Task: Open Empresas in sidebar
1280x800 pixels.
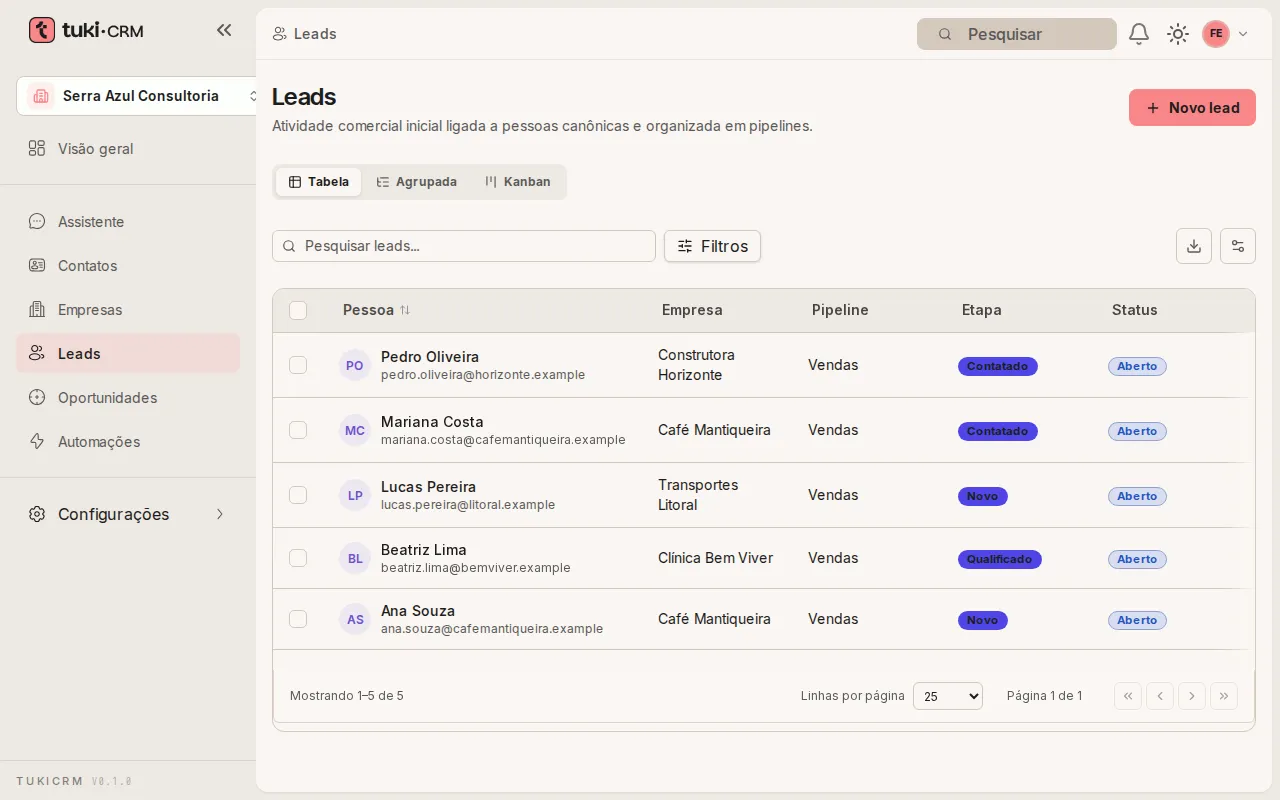Action: click(128, 310)
